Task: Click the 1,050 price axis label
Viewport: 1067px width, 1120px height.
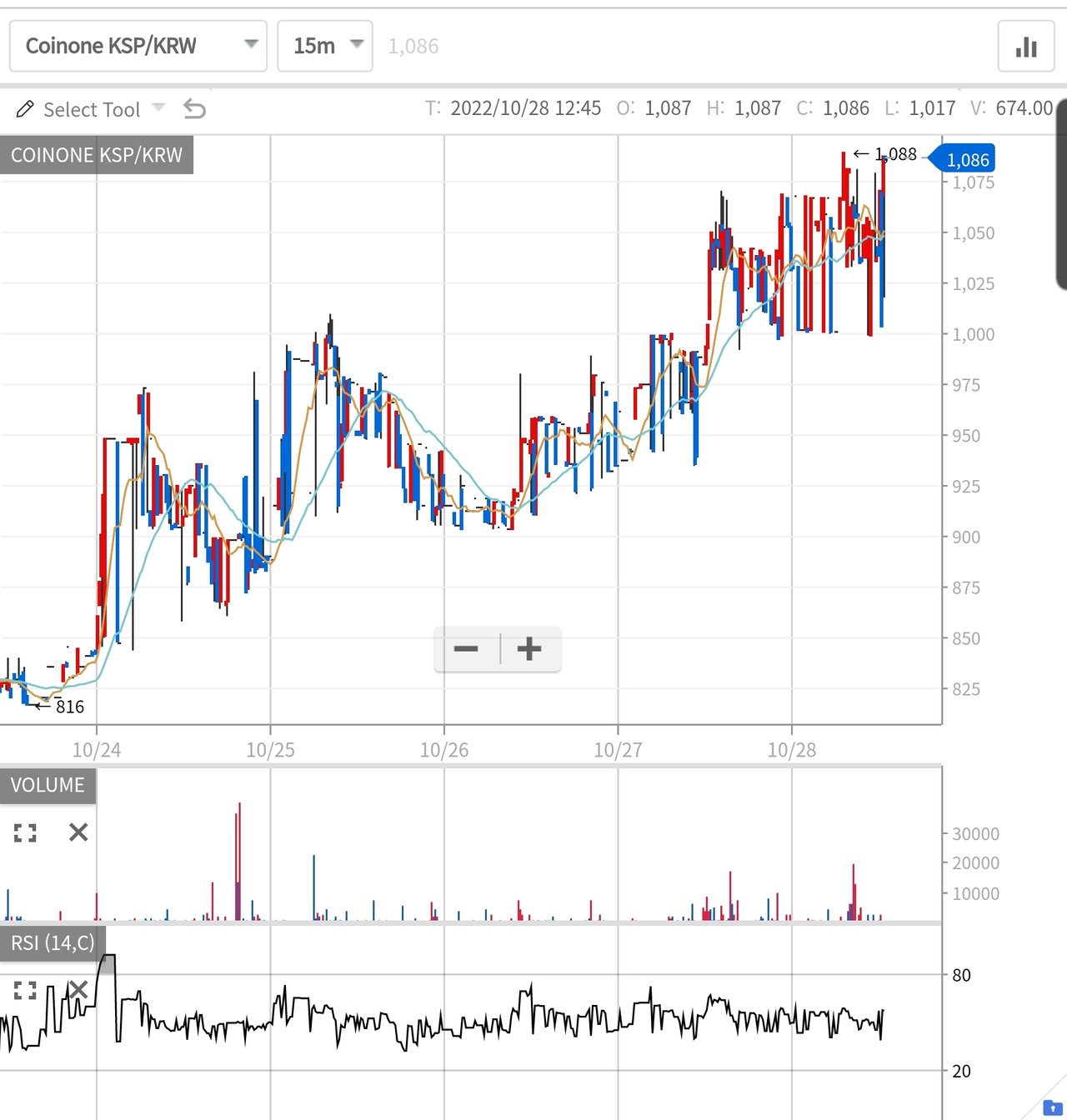Action: click(x=974, y=233)
